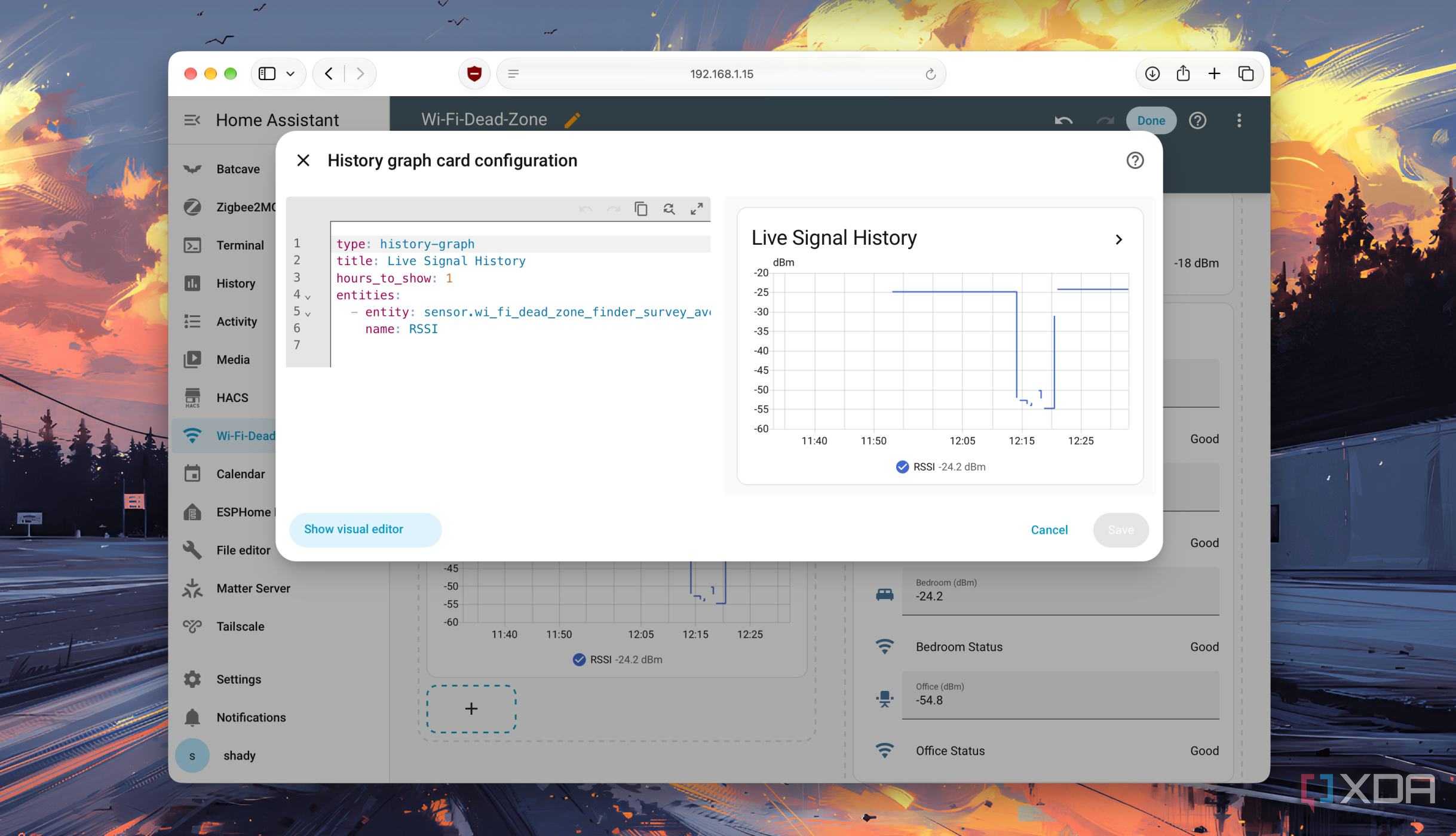
Task: Open dashboard help icon in header
Action: tap(1197, 120)
